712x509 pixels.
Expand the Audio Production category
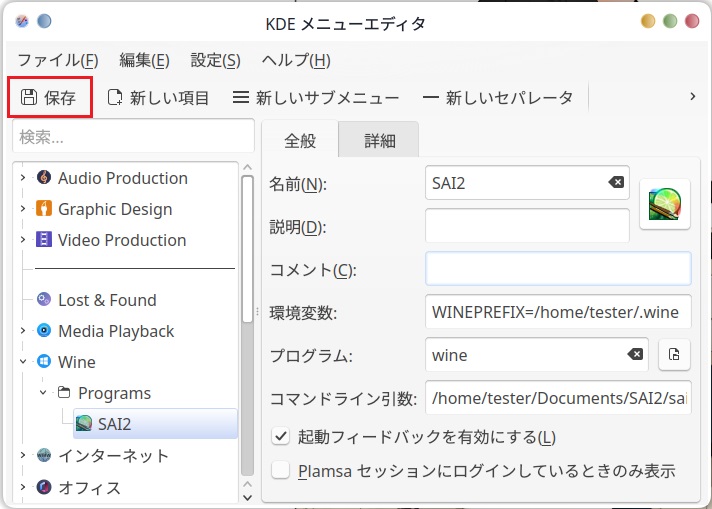click(23, 178)
